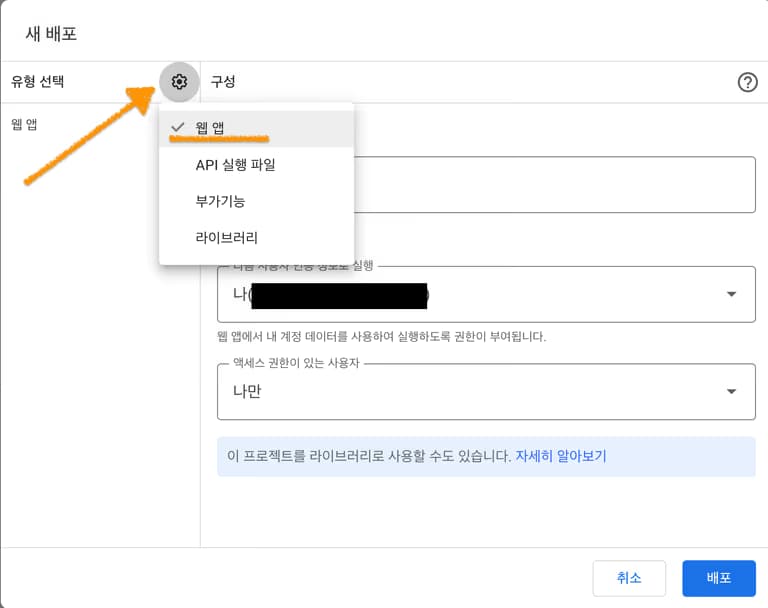Click the arrow on the execute-as dropdown
The width and height of the screenshot is (768, 608).
pos(731,294)
